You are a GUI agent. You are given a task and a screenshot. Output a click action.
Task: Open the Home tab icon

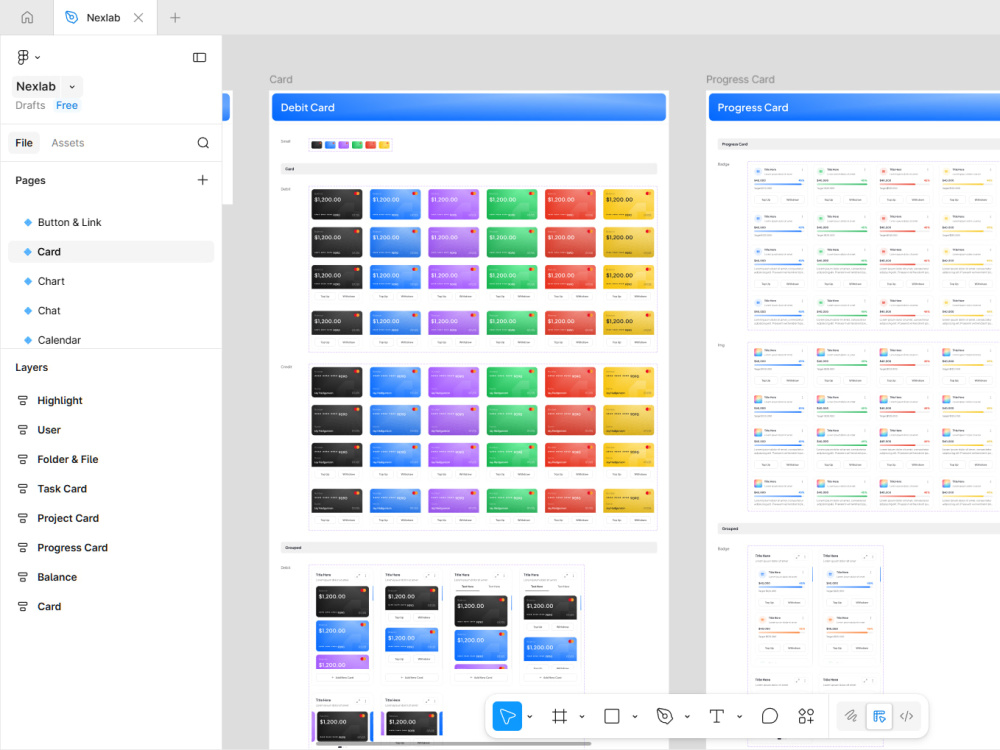coord(27,17)
